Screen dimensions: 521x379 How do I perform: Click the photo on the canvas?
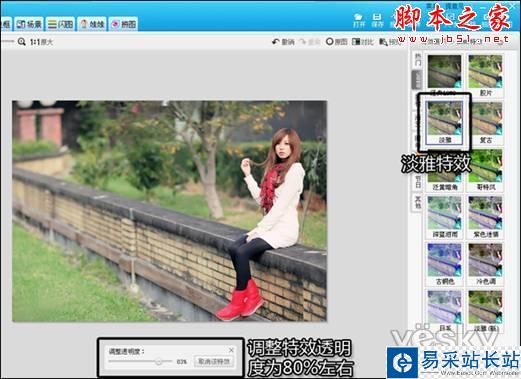169,211
